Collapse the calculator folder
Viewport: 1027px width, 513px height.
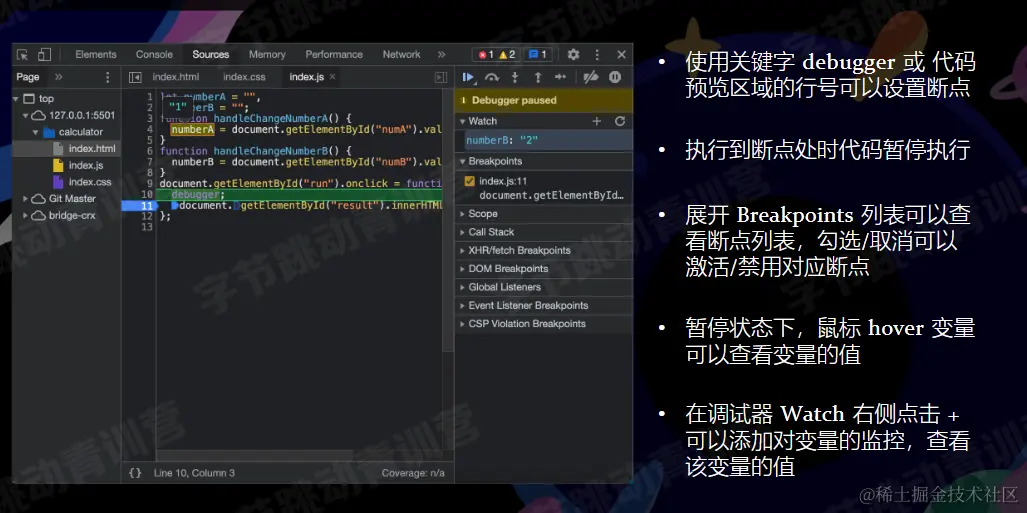pyautogui.click(x=35, y=132)
